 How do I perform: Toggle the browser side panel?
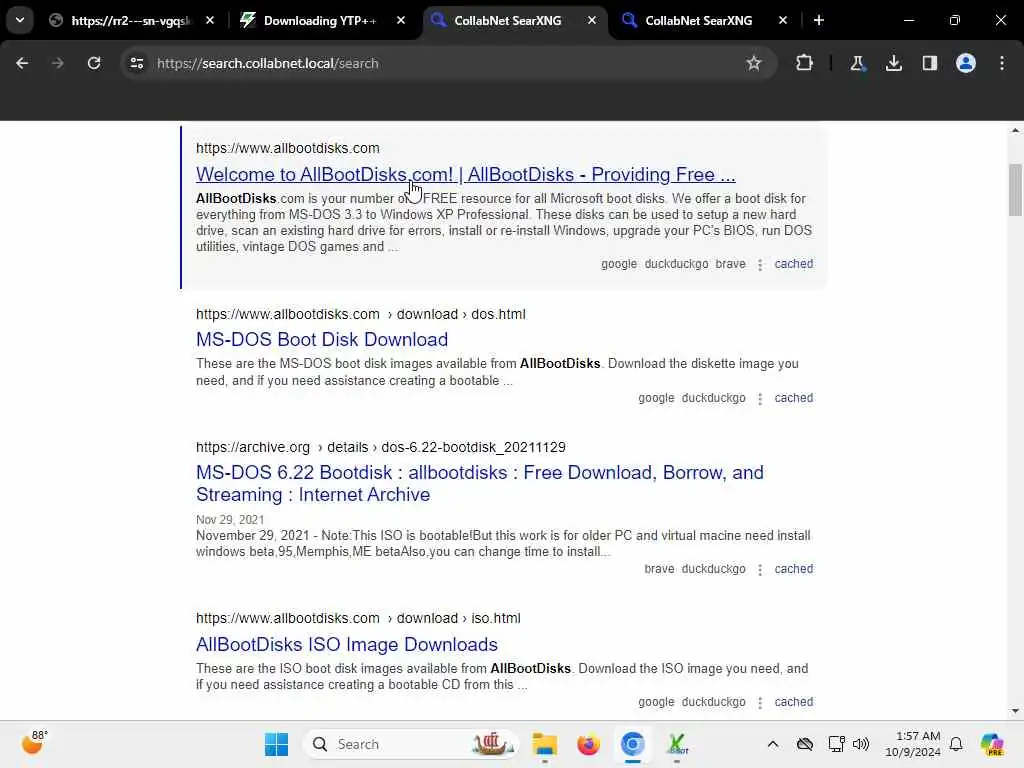pyautogui.click(x=929, y=63)
